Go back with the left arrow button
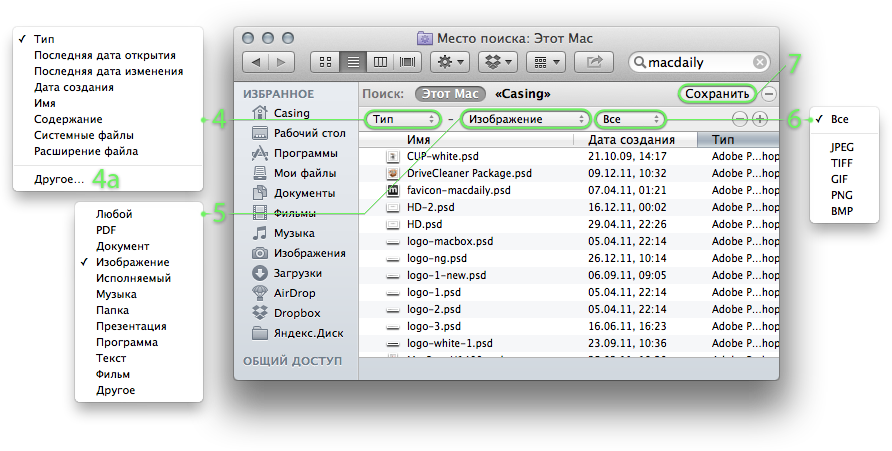 pyautogui.click(x=256, y=62)
